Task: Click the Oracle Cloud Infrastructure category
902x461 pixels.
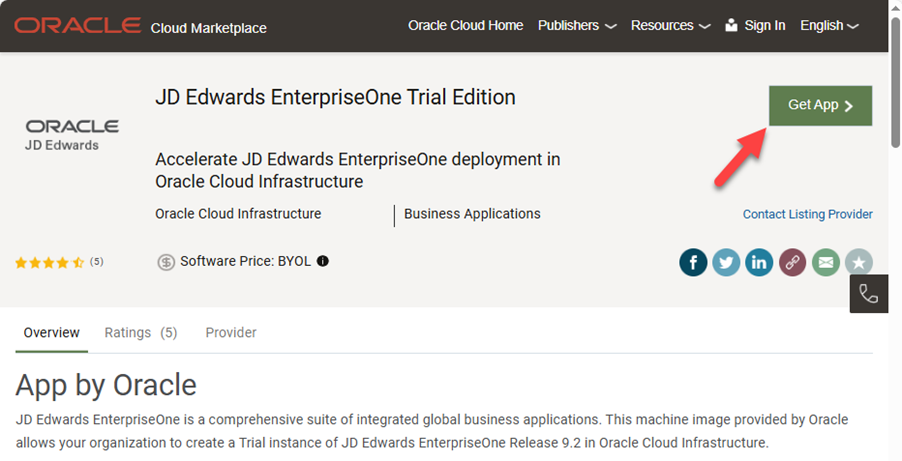Action: click(x=238, y=214)
